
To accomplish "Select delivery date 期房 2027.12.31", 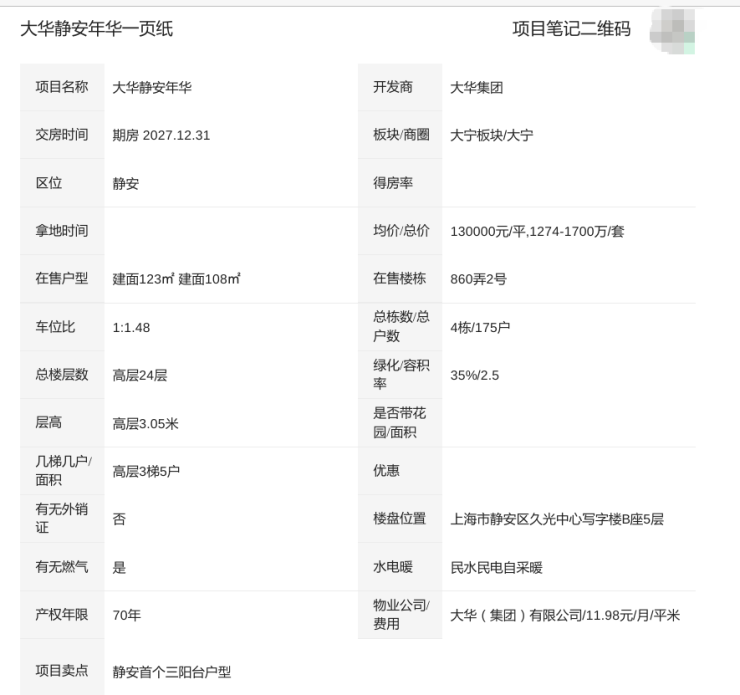I will tap(161, 135).
